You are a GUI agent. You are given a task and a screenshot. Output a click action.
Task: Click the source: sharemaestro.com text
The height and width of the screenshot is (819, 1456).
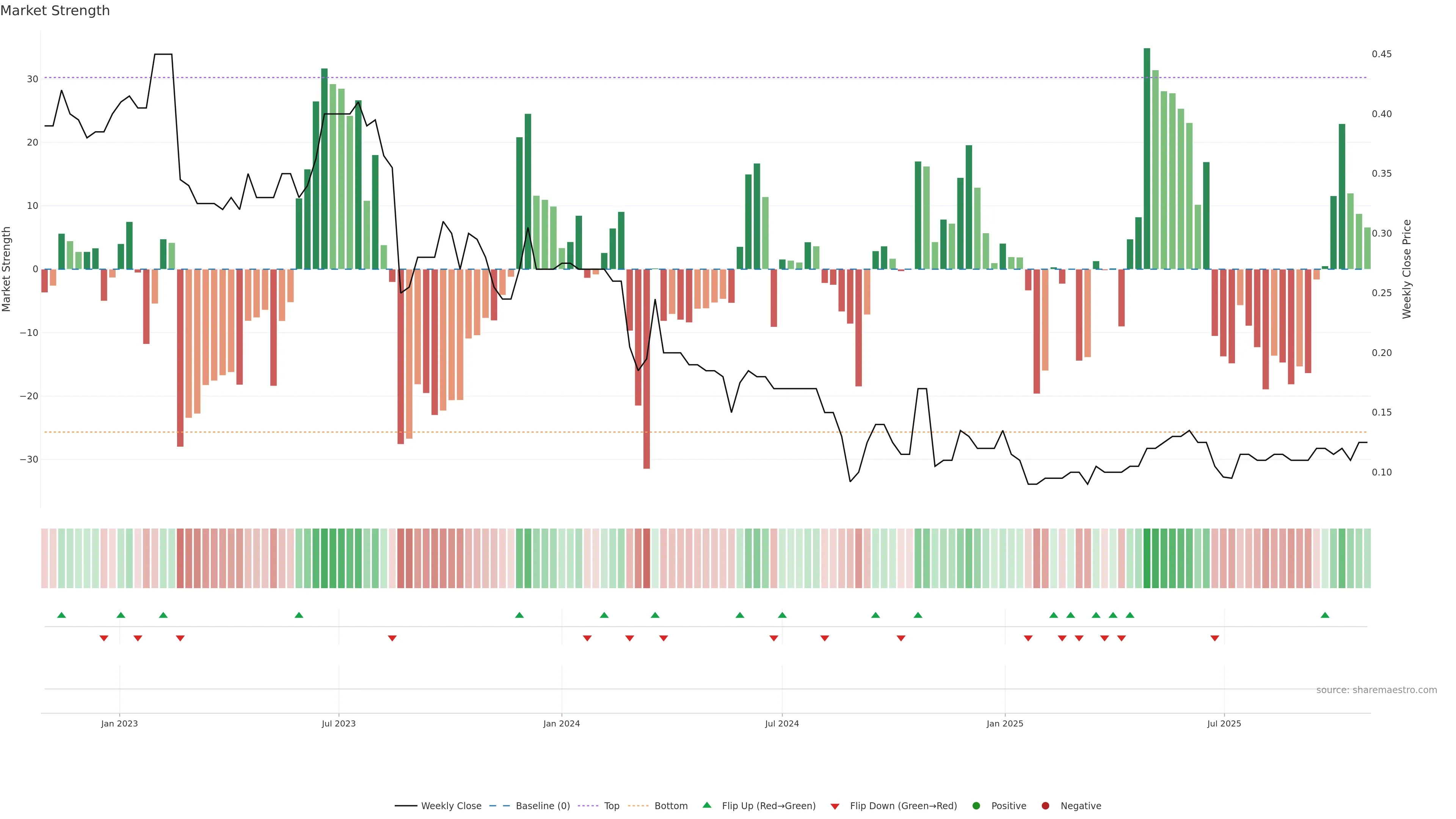pyautogui.click(x=1376, y=690)
